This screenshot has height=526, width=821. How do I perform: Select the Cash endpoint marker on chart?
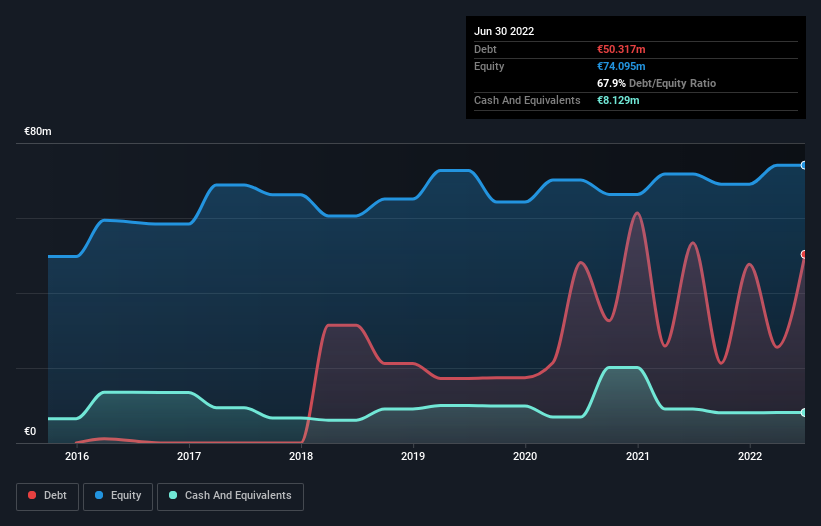coord(804,412)
